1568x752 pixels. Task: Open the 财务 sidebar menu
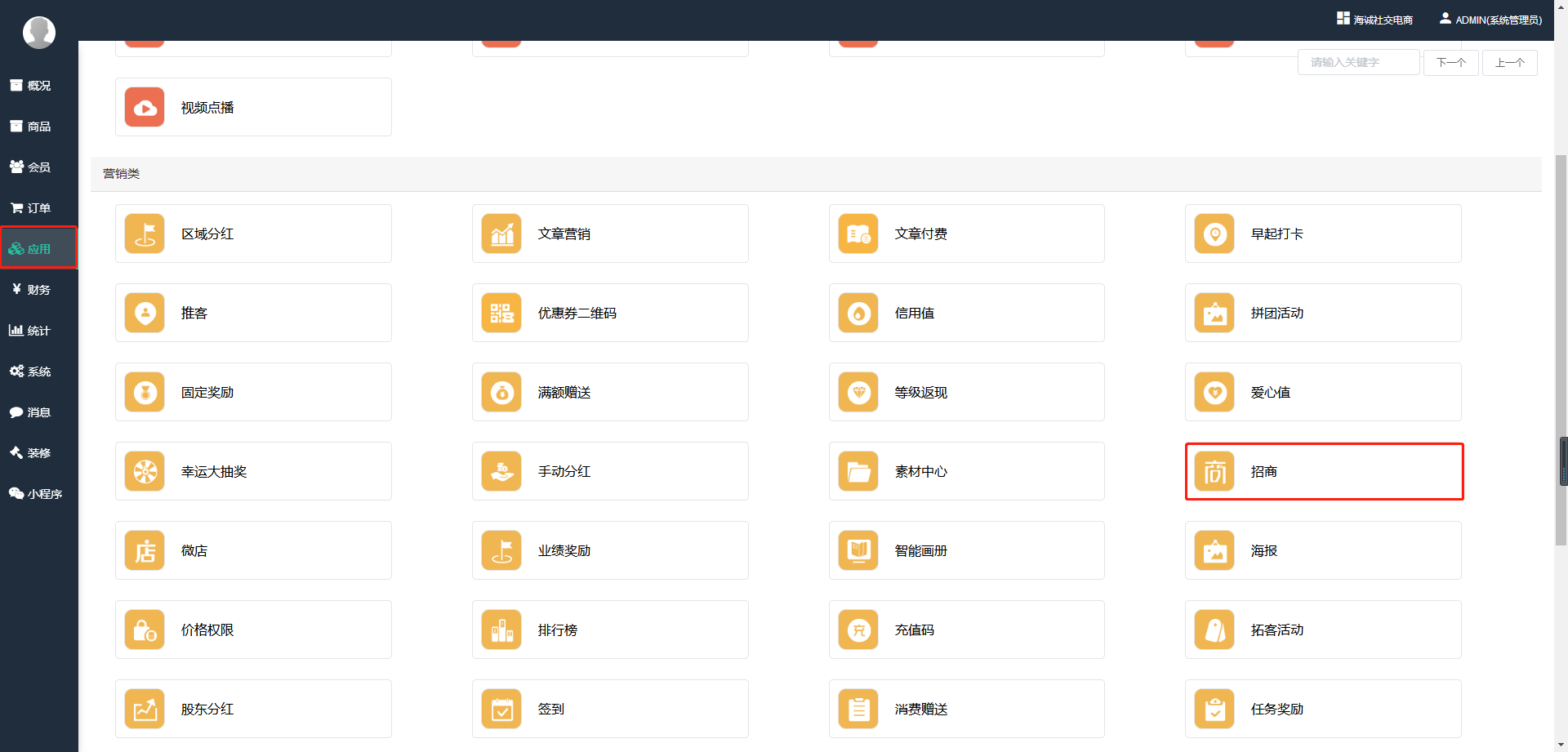(38, 290)
